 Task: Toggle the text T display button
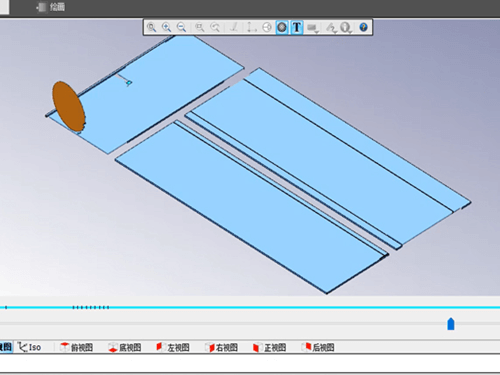coord(297,27)
